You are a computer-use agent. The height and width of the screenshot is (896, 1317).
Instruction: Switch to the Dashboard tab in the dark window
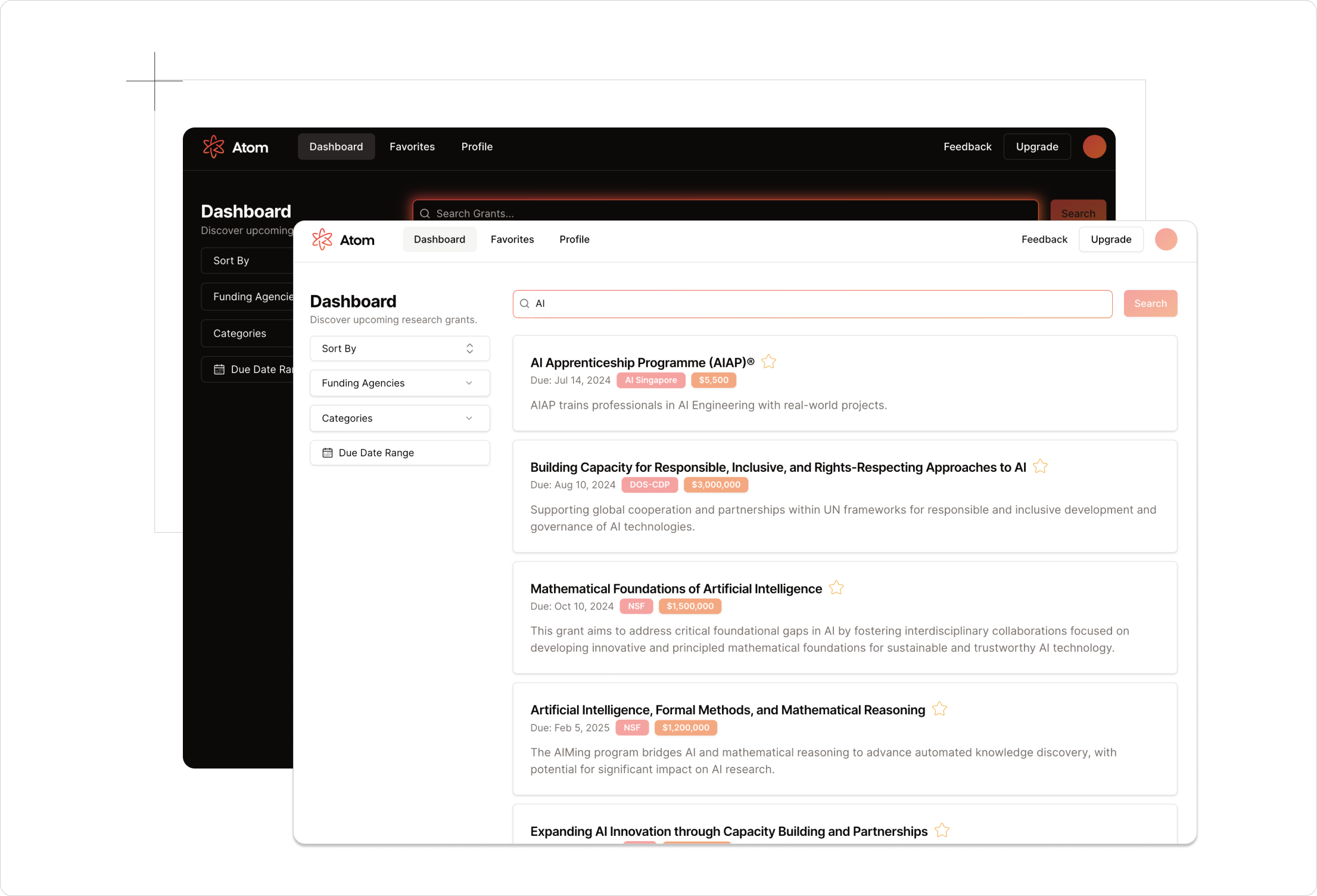336,147
